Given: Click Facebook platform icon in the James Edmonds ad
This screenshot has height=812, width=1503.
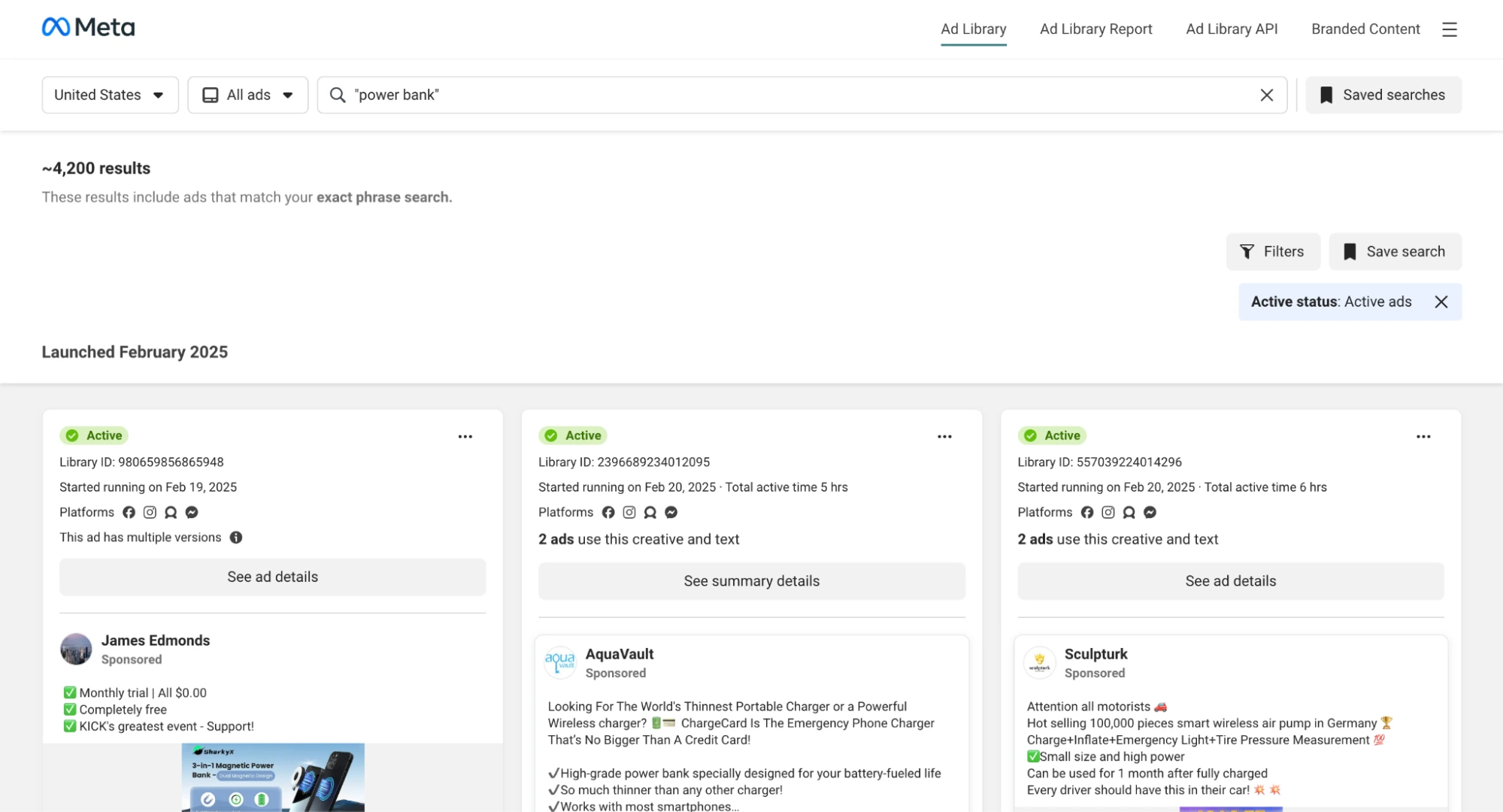Looking at the screenshot, I should 129,512.
